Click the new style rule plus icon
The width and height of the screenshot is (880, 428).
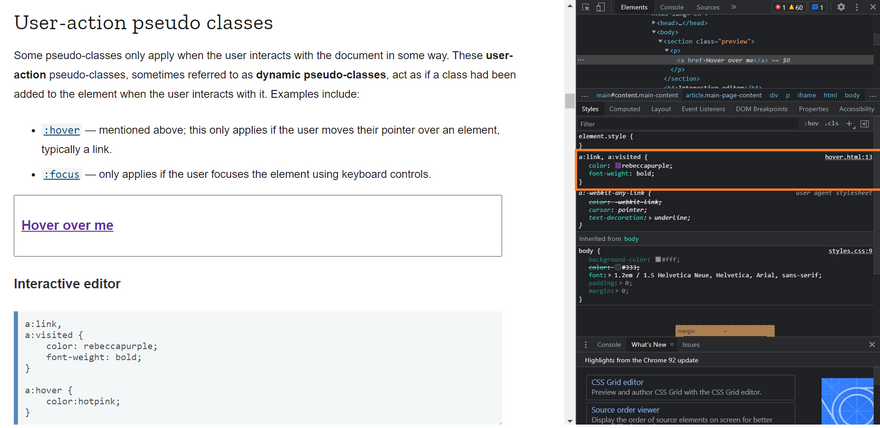[x=849, y=123]
